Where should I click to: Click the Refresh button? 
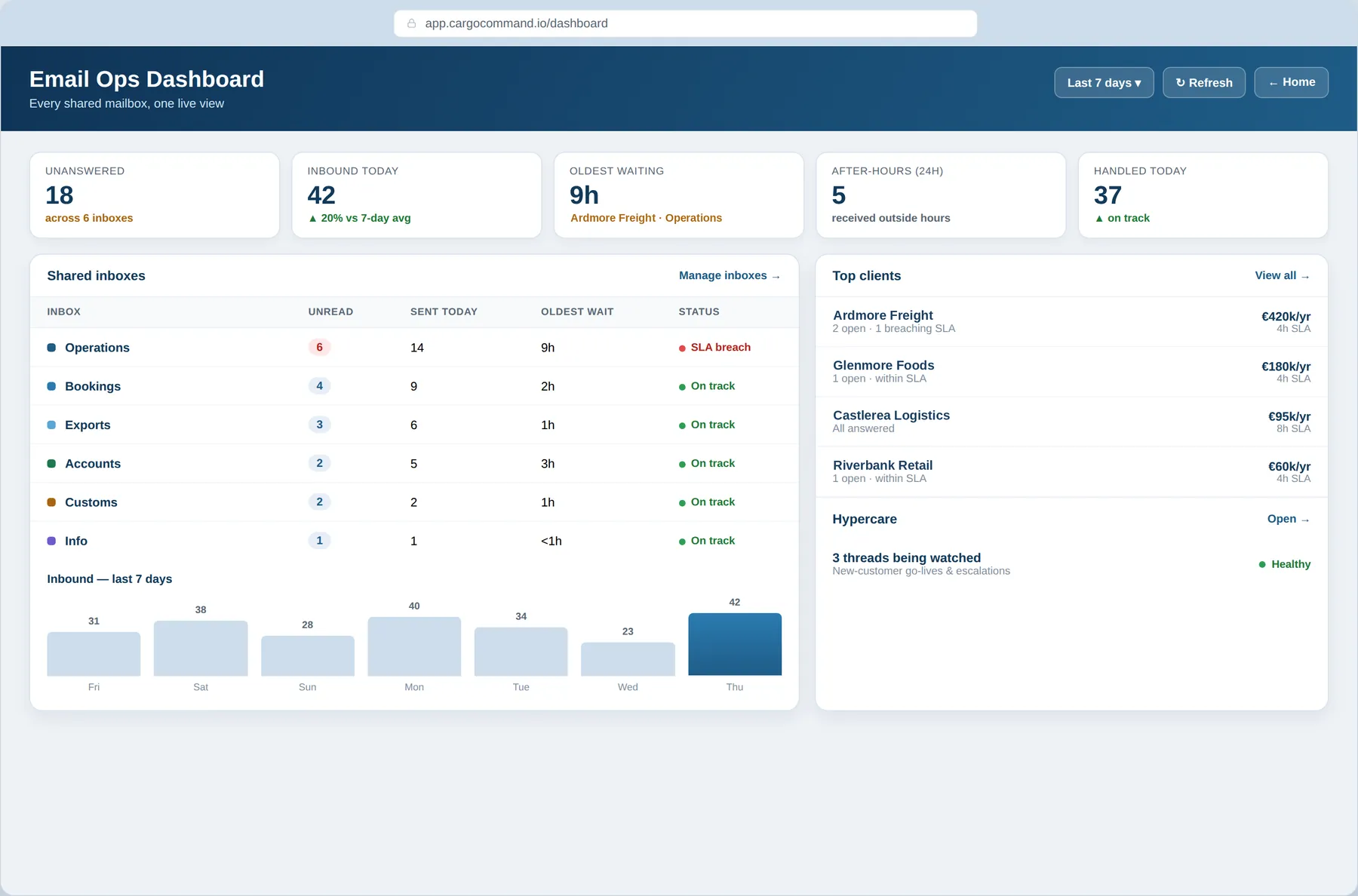[x=1204, y=82]
